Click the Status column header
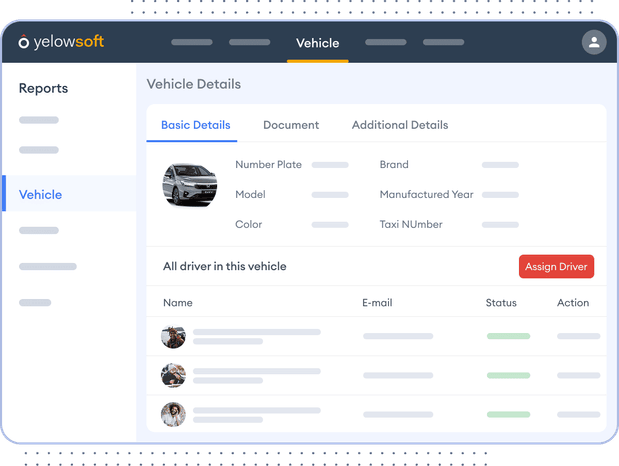619x466 pixels. [501, 302]
